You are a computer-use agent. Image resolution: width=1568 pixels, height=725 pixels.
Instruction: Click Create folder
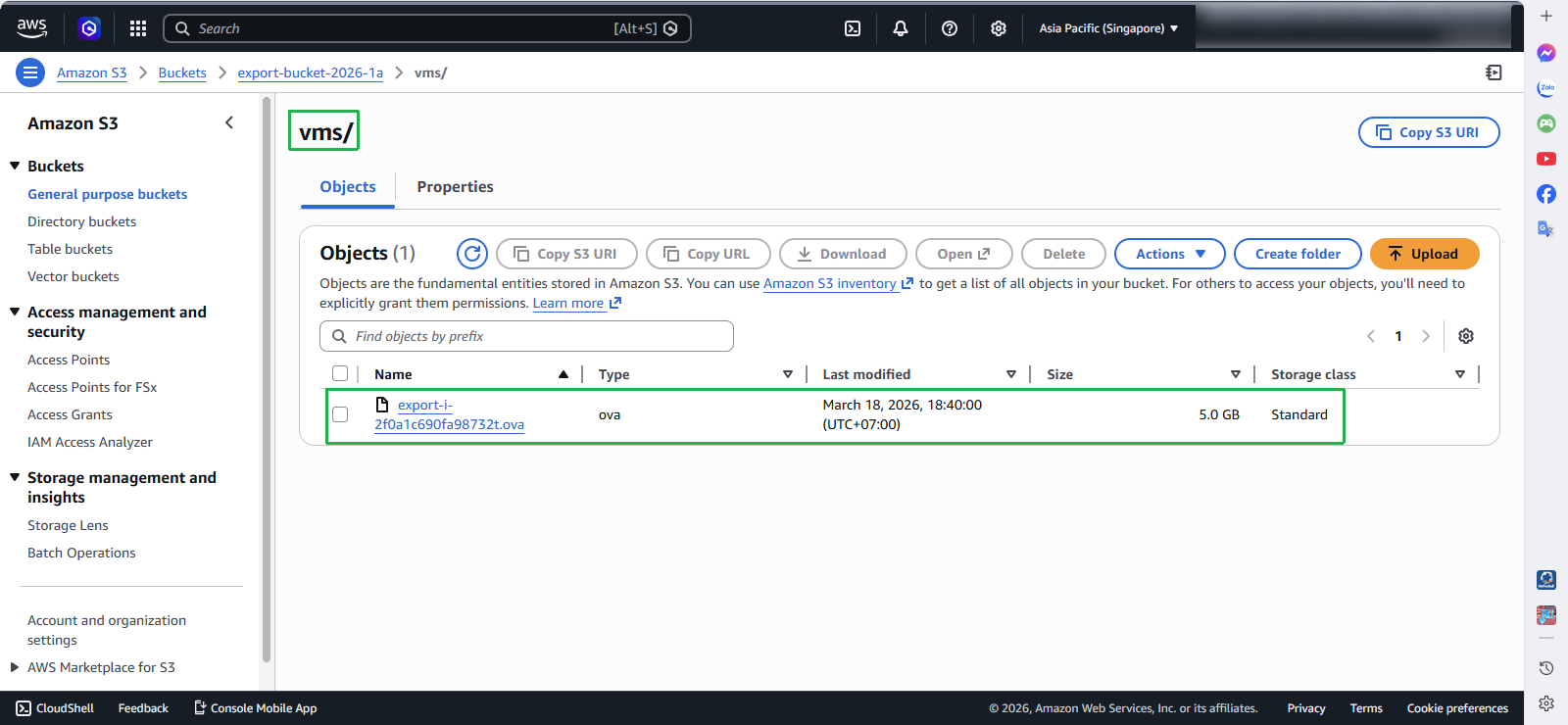pyautogui.click(x=1298, y=254)
